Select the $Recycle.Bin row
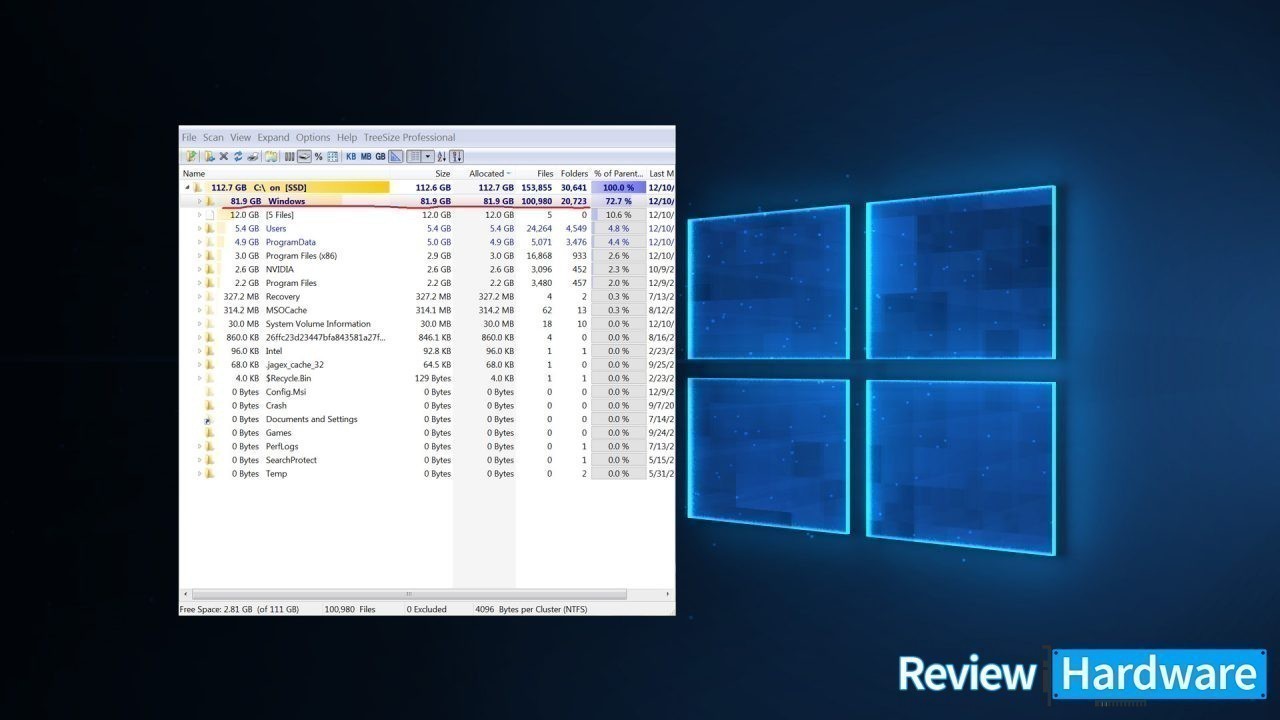 pos(427,378)
